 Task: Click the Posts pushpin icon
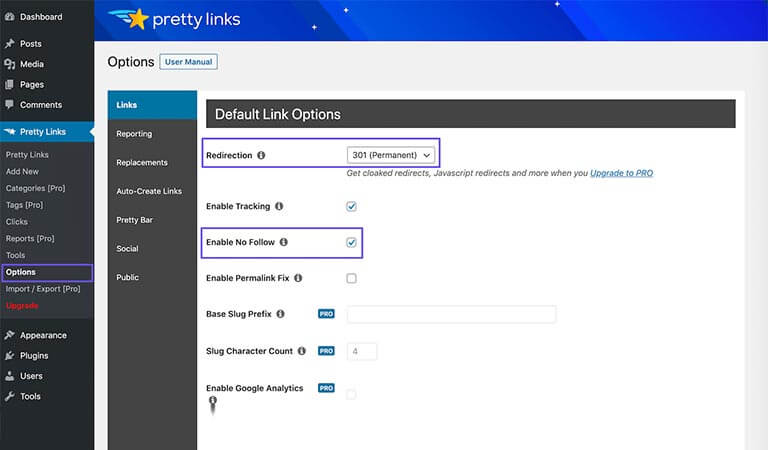(9, 44)
